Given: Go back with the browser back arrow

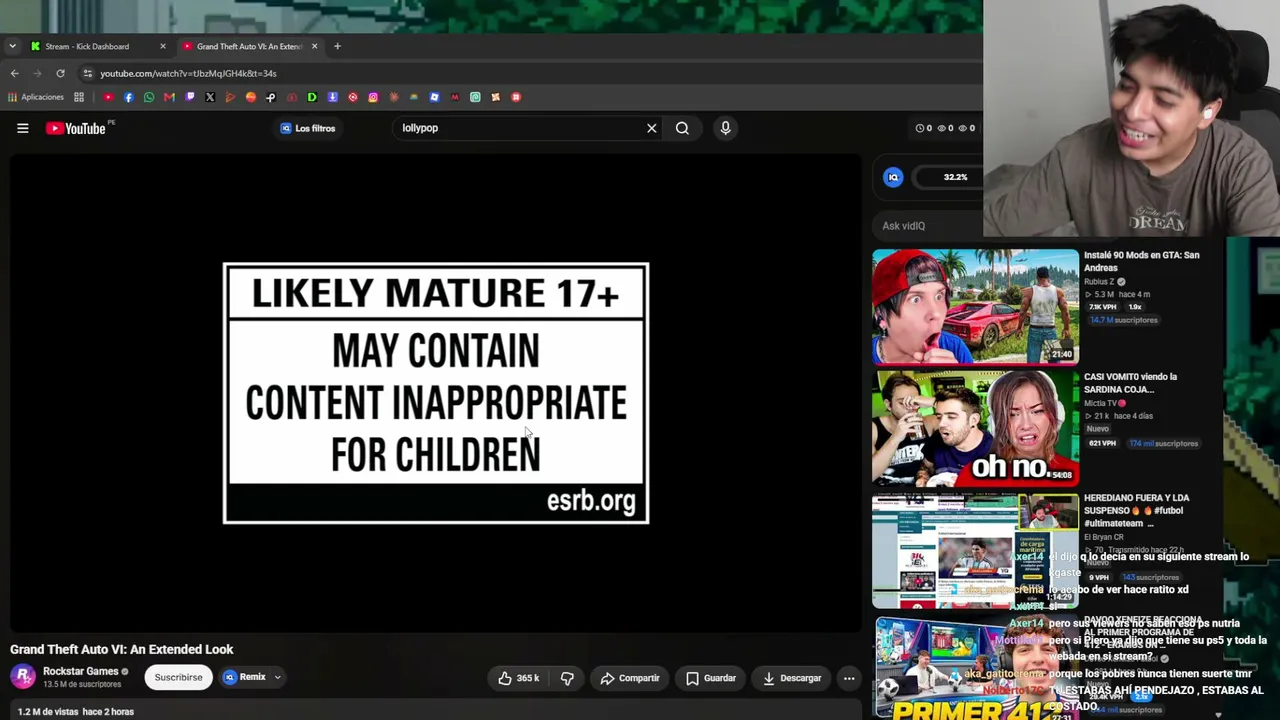Looking at the screenshot, I should click(x=14, y=73).
